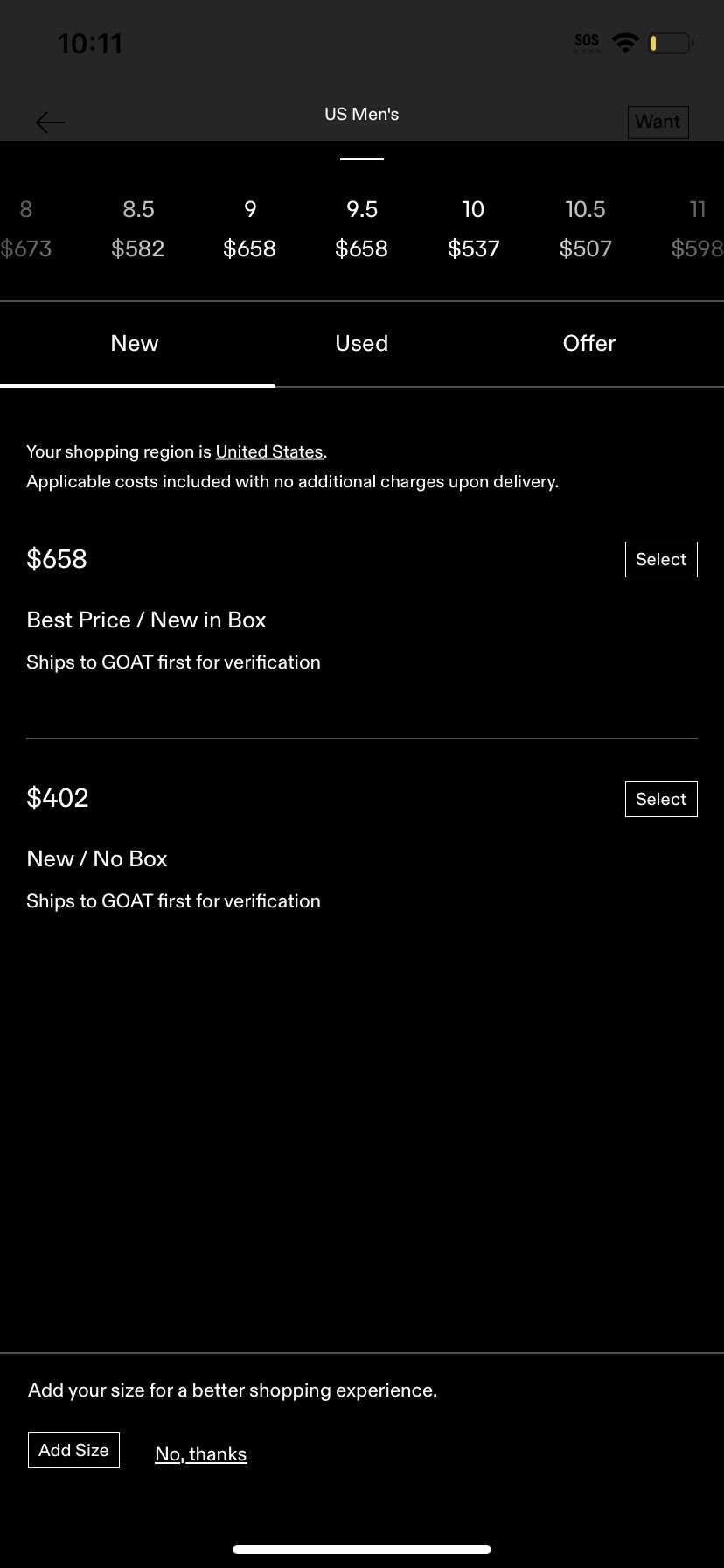The height and width of the screenshot is (1568, 724).
Task: Choose size 10.5 at $507
Action: tap(585, 229)
